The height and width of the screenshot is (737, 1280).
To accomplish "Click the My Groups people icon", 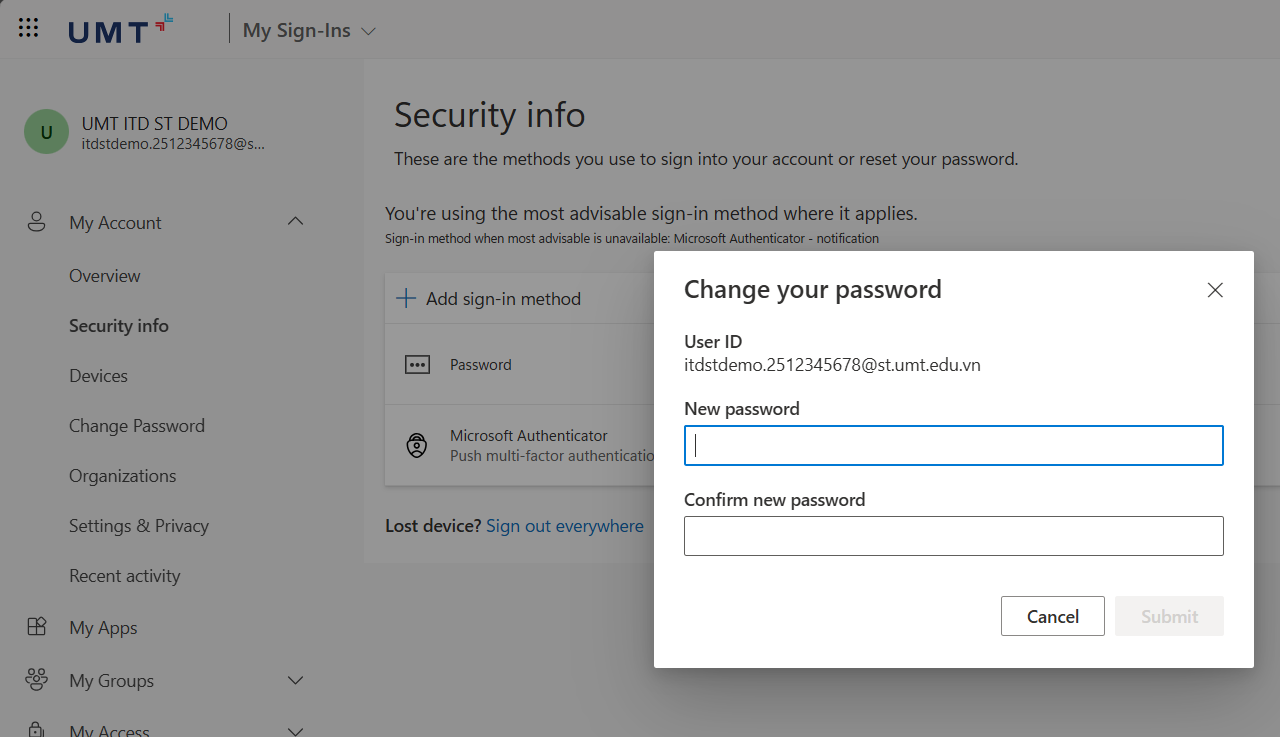I will click(x=37, y=680).
